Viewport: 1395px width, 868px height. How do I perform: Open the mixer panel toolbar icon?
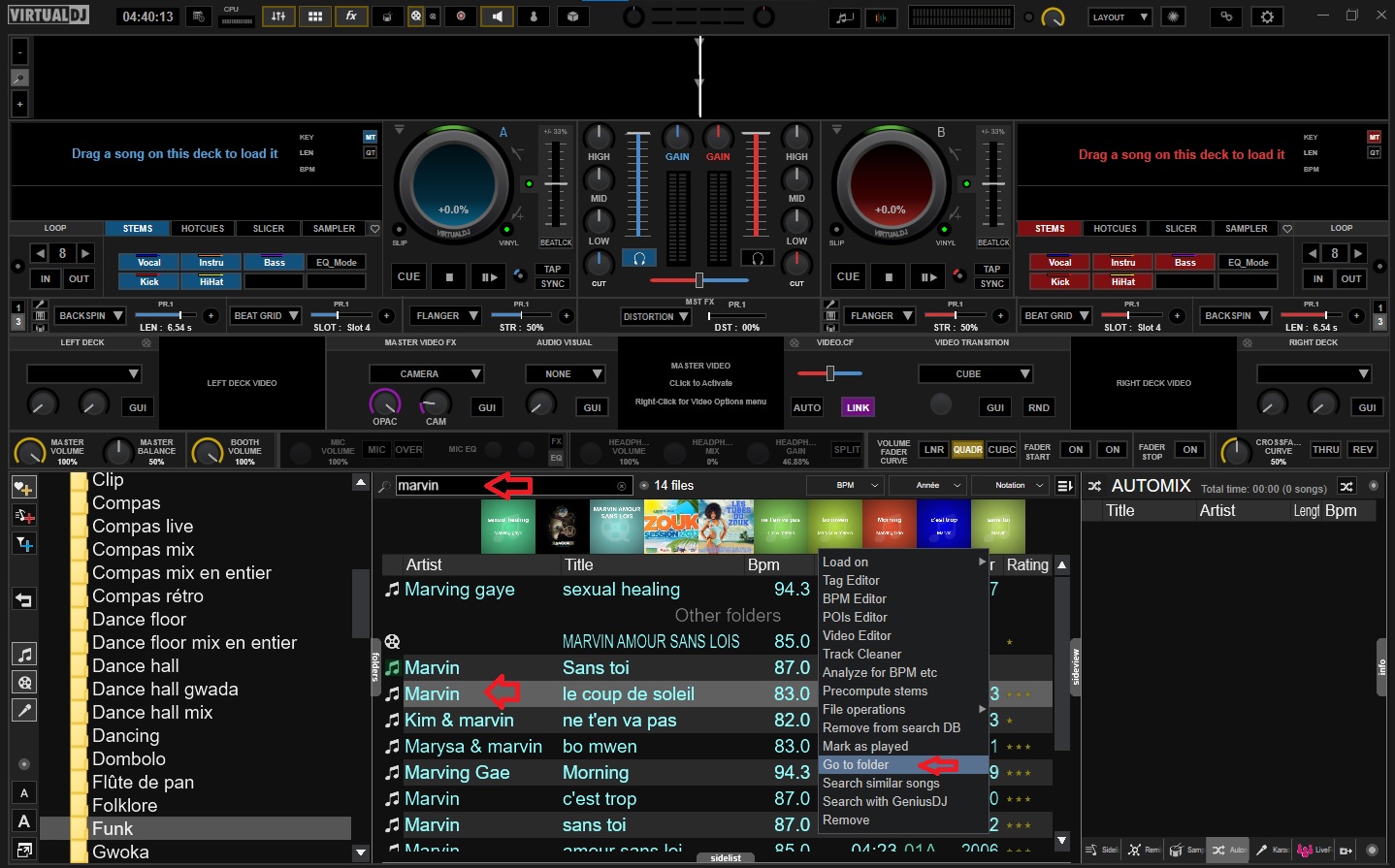point(277,16)
